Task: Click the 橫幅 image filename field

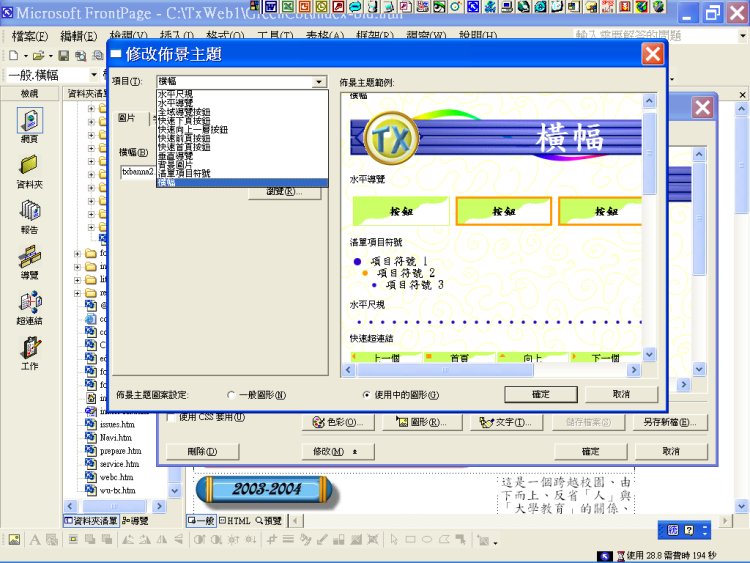Action: click(139, 172)
